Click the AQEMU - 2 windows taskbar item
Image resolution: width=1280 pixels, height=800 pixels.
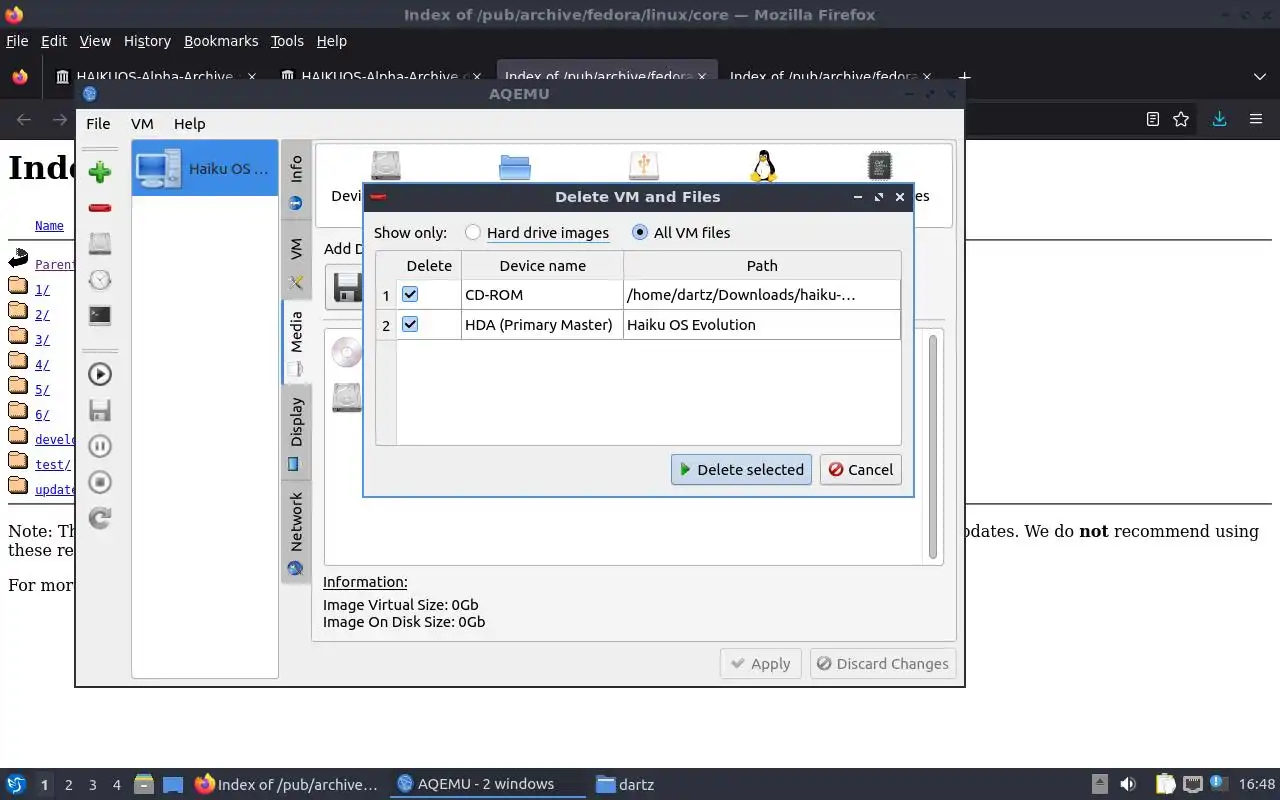click(x=486, y=785)
